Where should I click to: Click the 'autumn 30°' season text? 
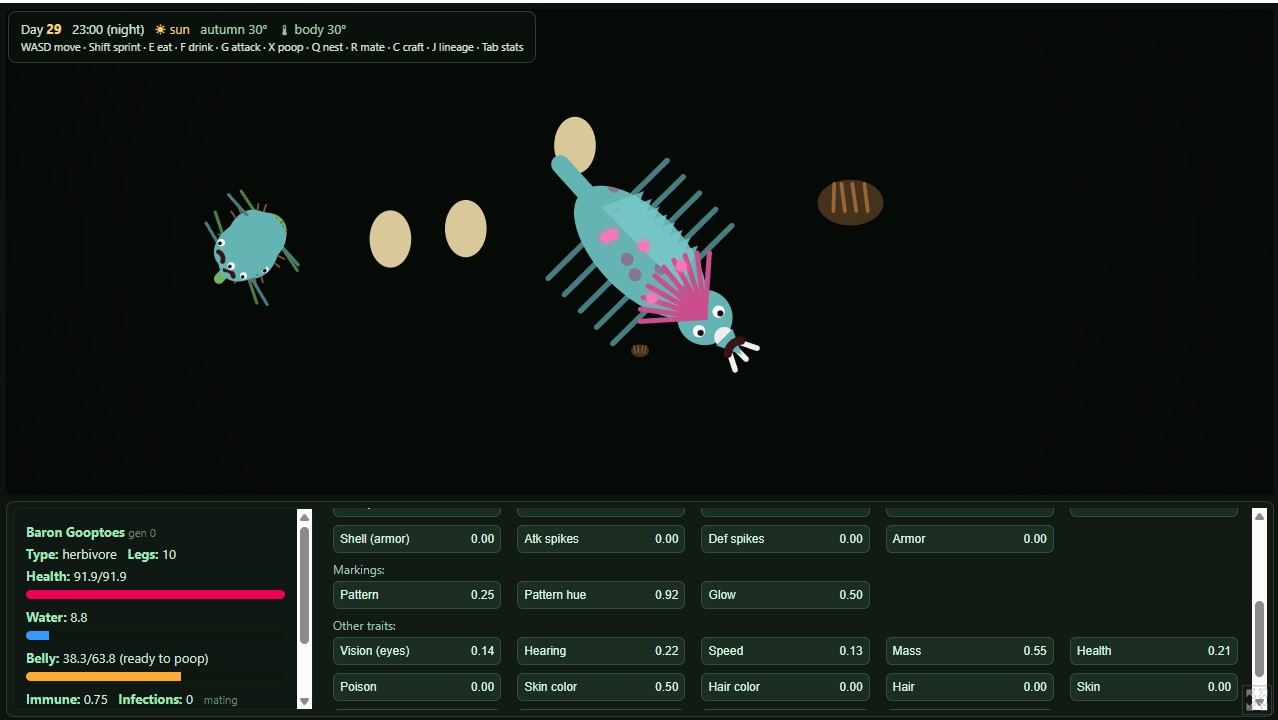(234, 30)
